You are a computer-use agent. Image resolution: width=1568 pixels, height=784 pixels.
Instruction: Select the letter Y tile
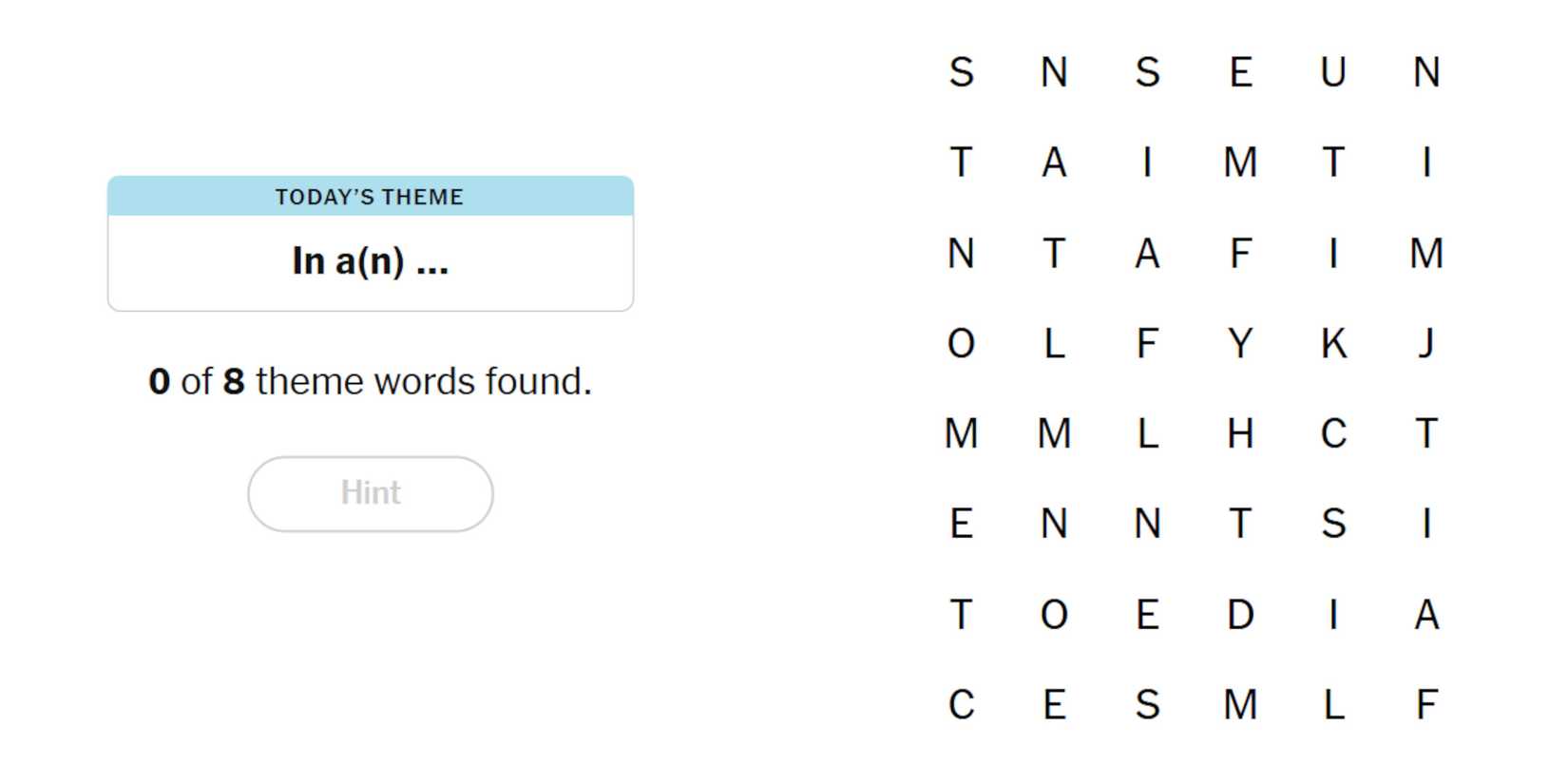coord(1240,343)
